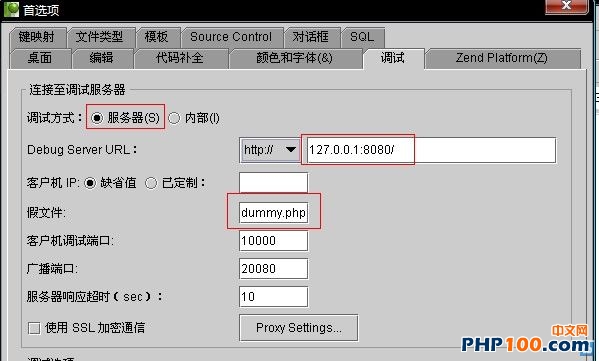
Task: Edit the 客户机调试端口 field with 10000
Action: pos(273,241)
